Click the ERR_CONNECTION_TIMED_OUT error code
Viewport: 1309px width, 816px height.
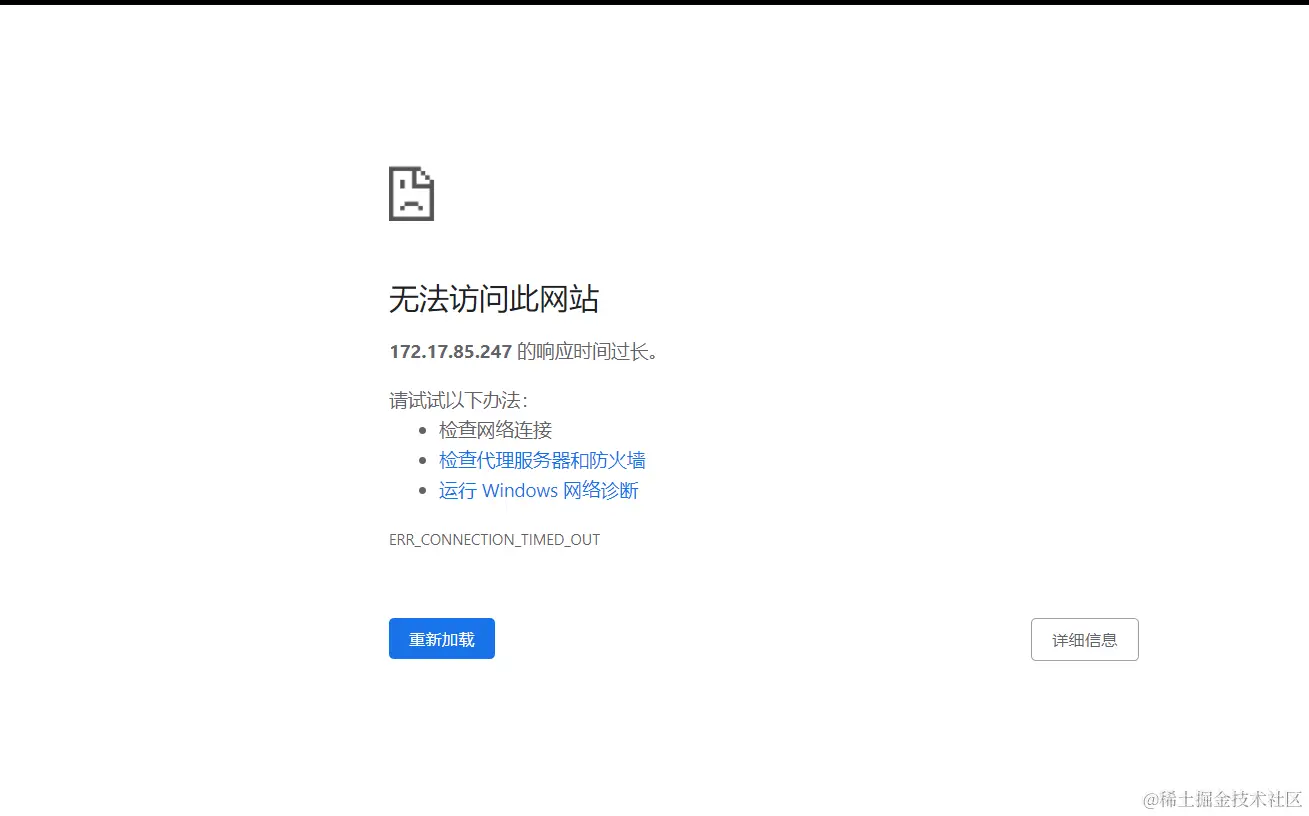click(494, 539)
